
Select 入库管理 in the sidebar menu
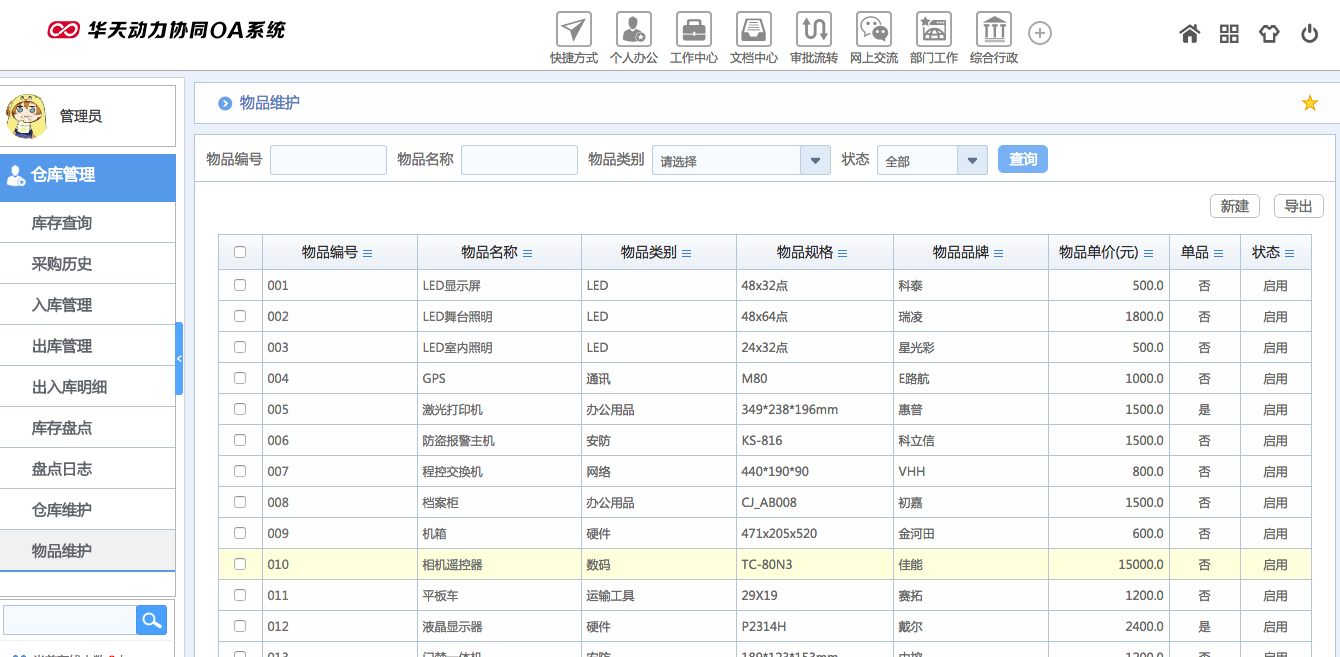coord(62,305)
